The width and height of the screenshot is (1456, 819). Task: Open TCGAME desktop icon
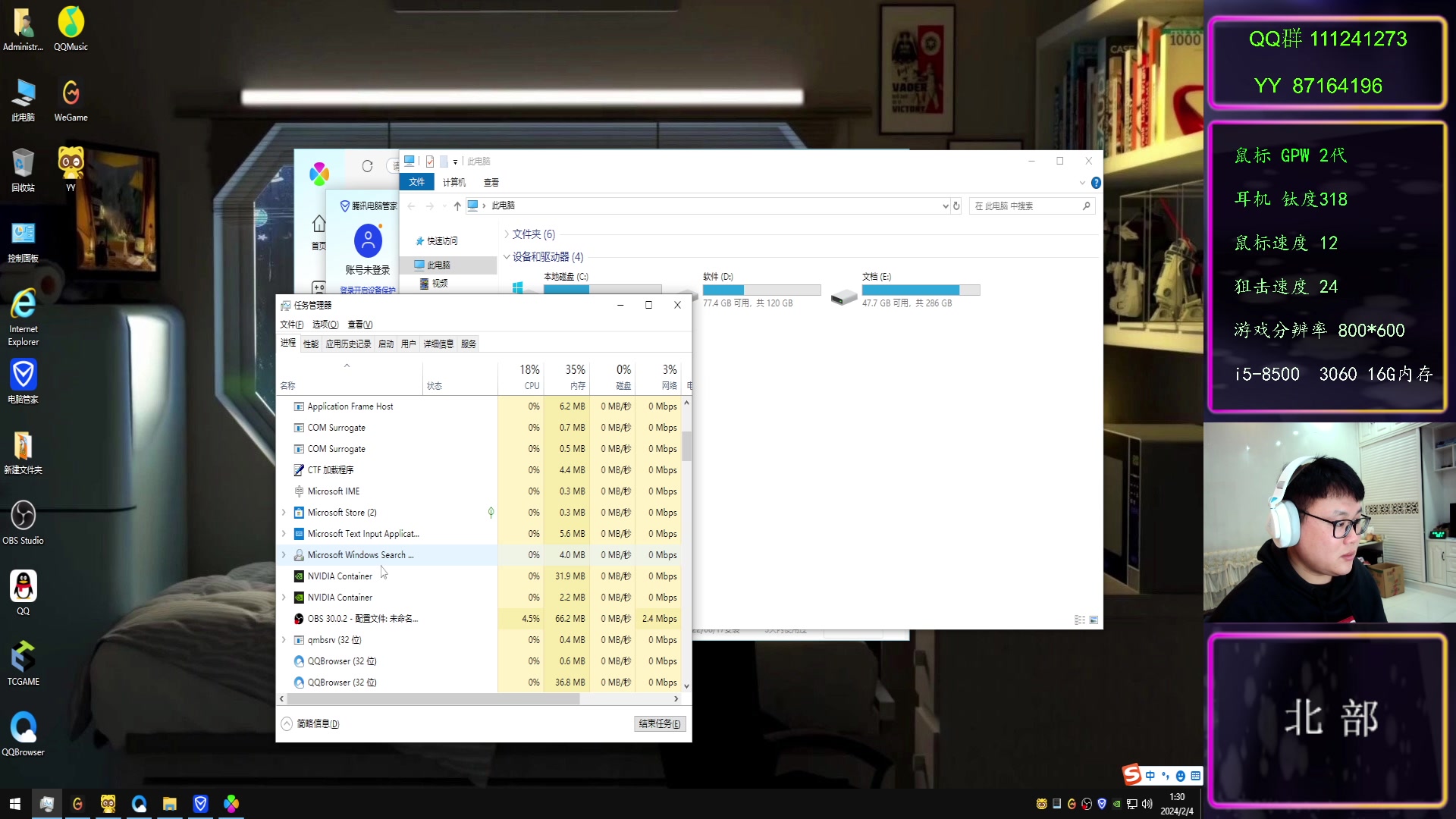coord(23,664)
